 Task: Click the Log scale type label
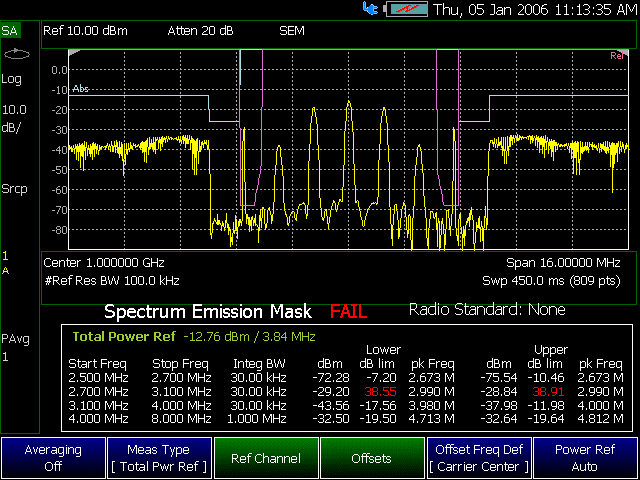11,80
